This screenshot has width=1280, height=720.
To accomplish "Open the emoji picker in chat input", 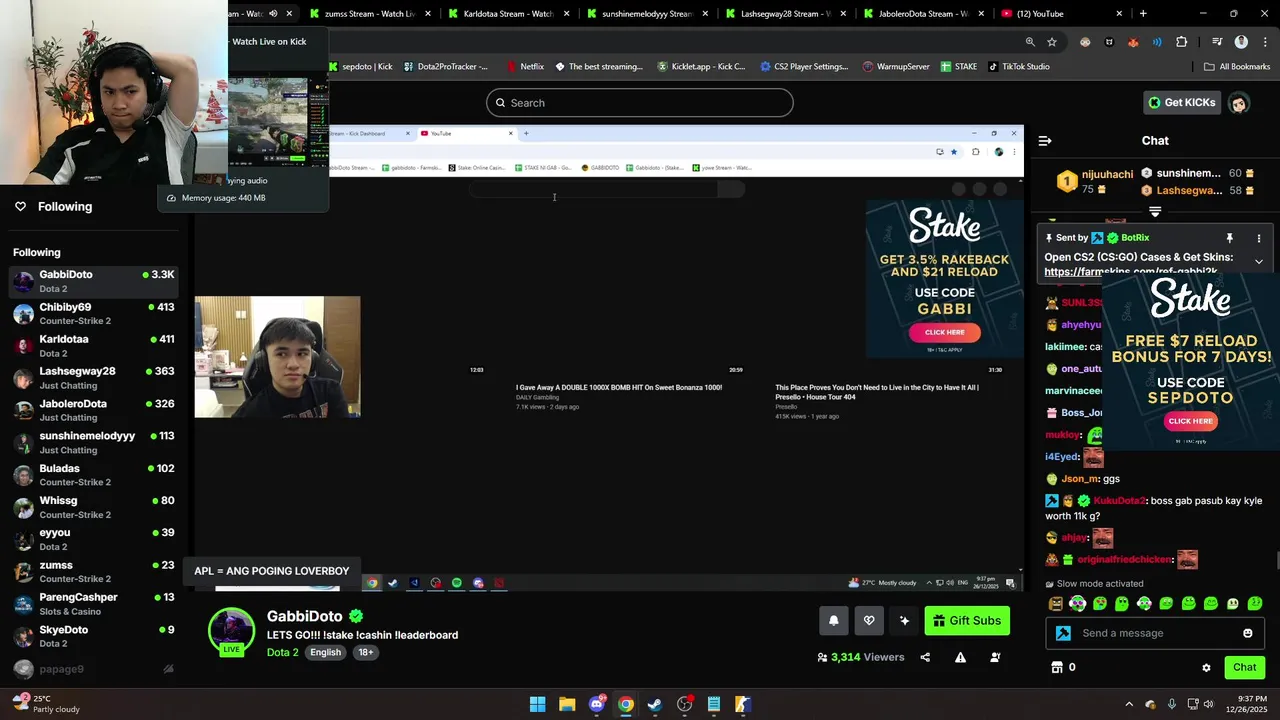I will coord(1247,633).
